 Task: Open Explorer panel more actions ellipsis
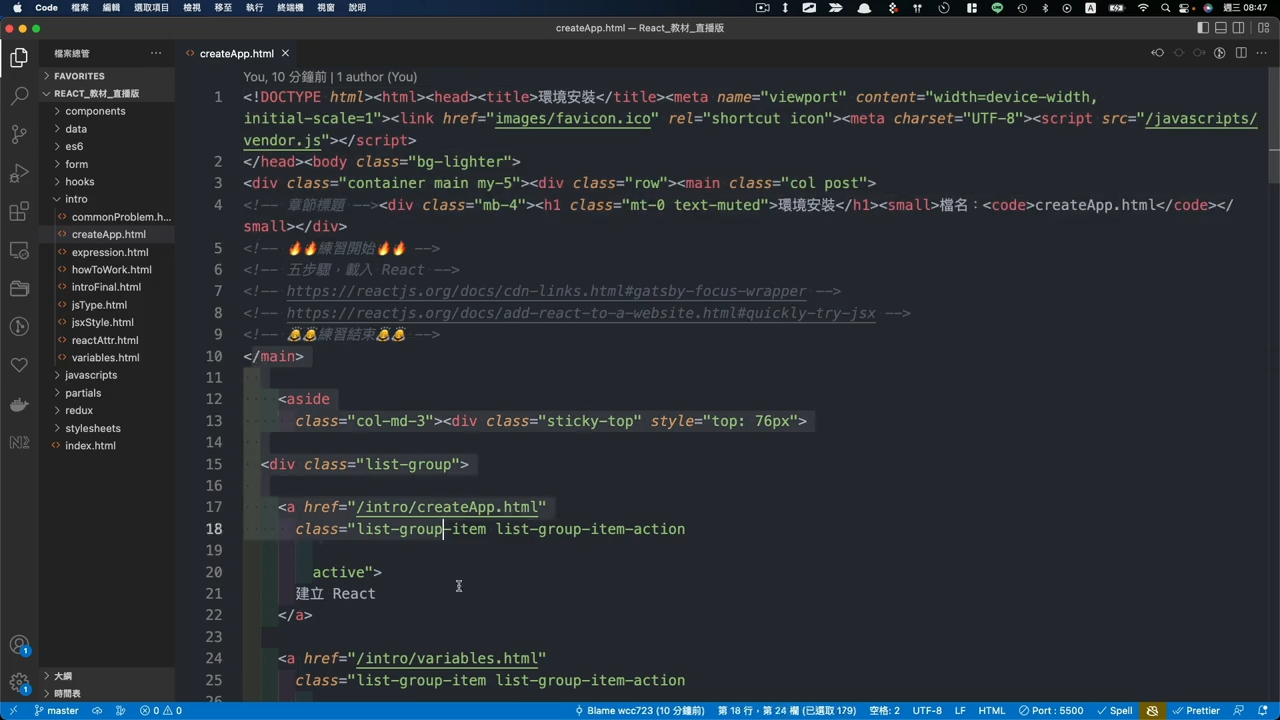coord(156,53)
